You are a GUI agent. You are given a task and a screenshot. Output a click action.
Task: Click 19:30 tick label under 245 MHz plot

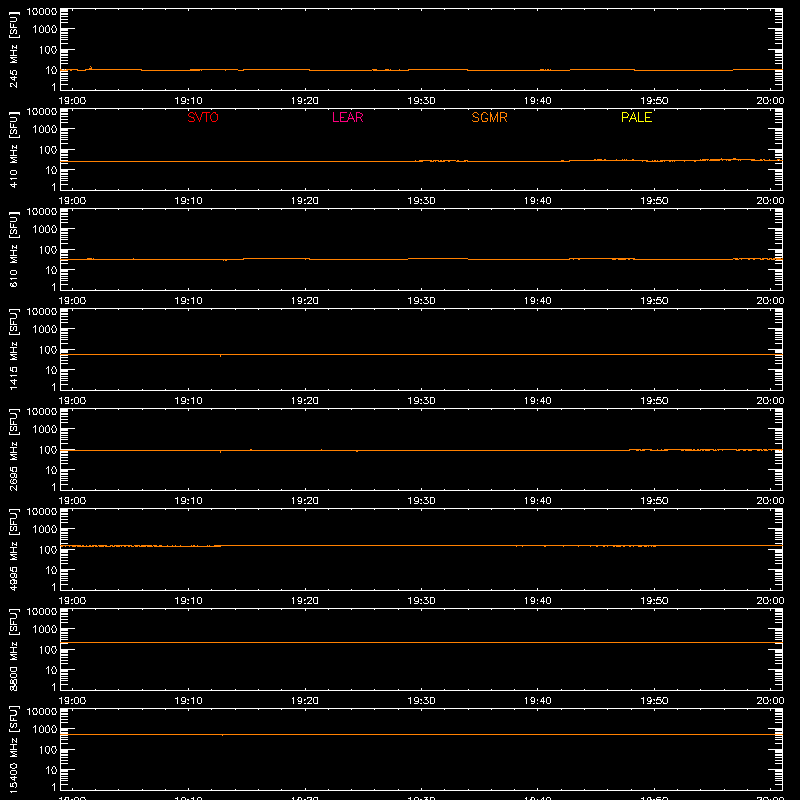tap(421, 101)
